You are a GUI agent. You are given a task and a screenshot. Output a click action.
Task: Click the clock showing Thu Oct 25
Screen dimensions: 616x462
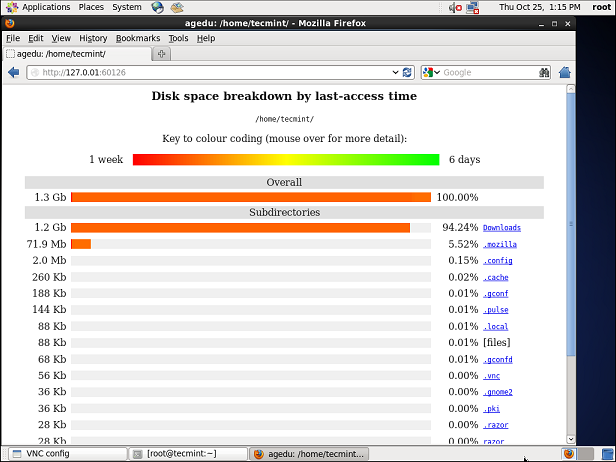pyautogui.click(x=539, y=7)
